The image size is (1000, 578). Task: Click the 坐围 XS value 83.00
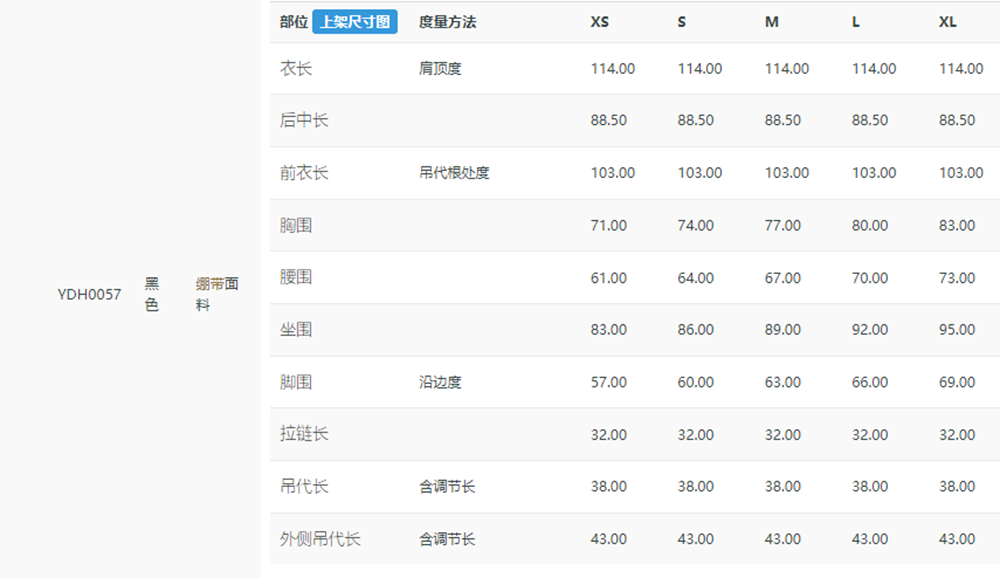click(608, 330)
